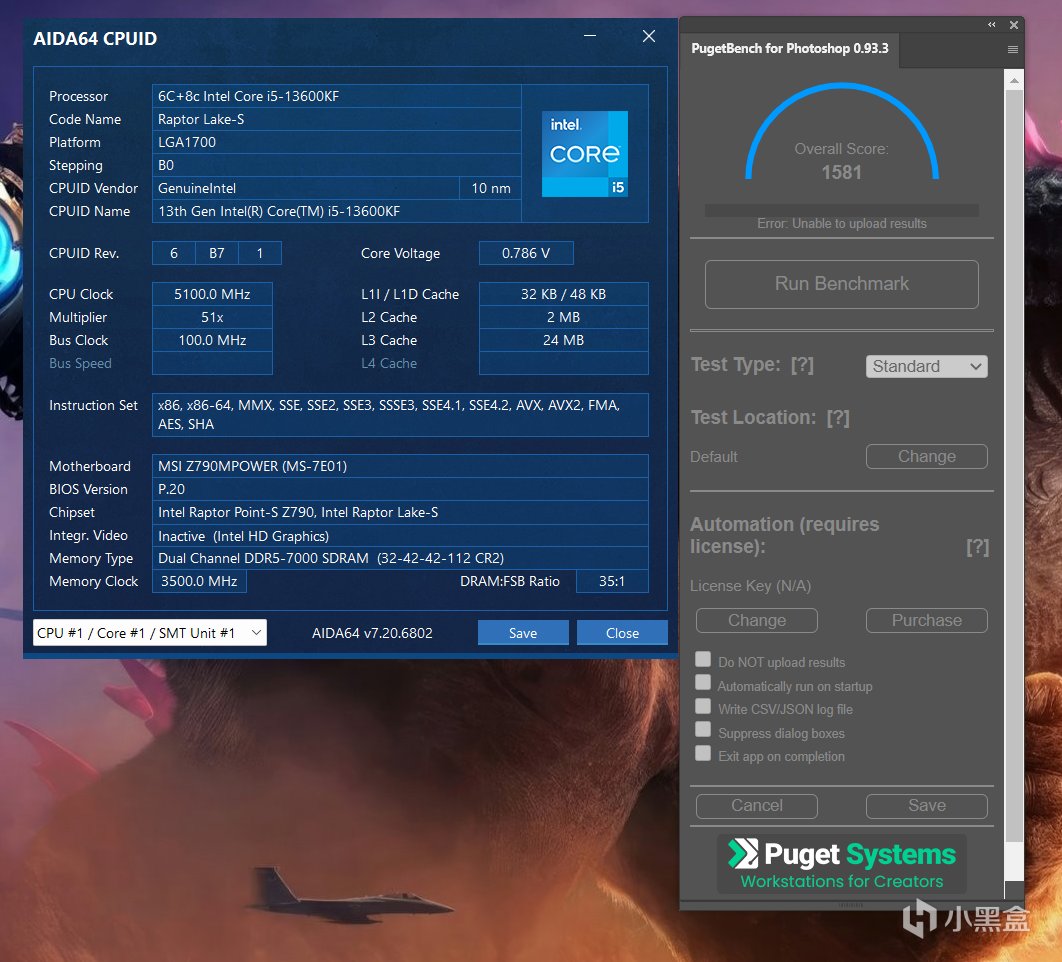Image resolution: width=1062 pixels, height=962 pixels.
Task: Open the PugetBench panel hamburger menu
Action: coord(1013,49)
